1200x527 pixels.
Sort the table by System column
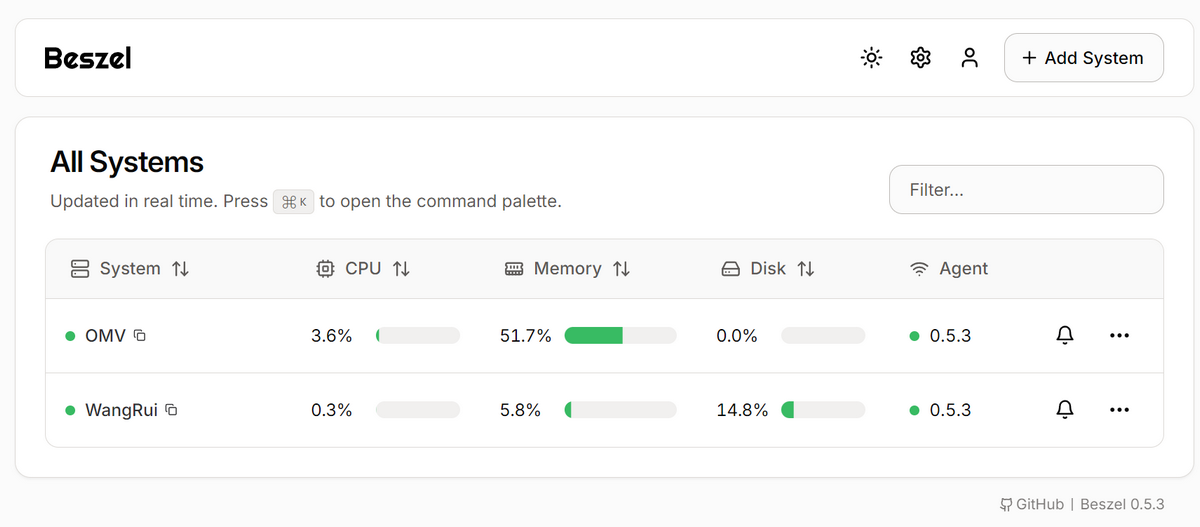coord(130,269)
